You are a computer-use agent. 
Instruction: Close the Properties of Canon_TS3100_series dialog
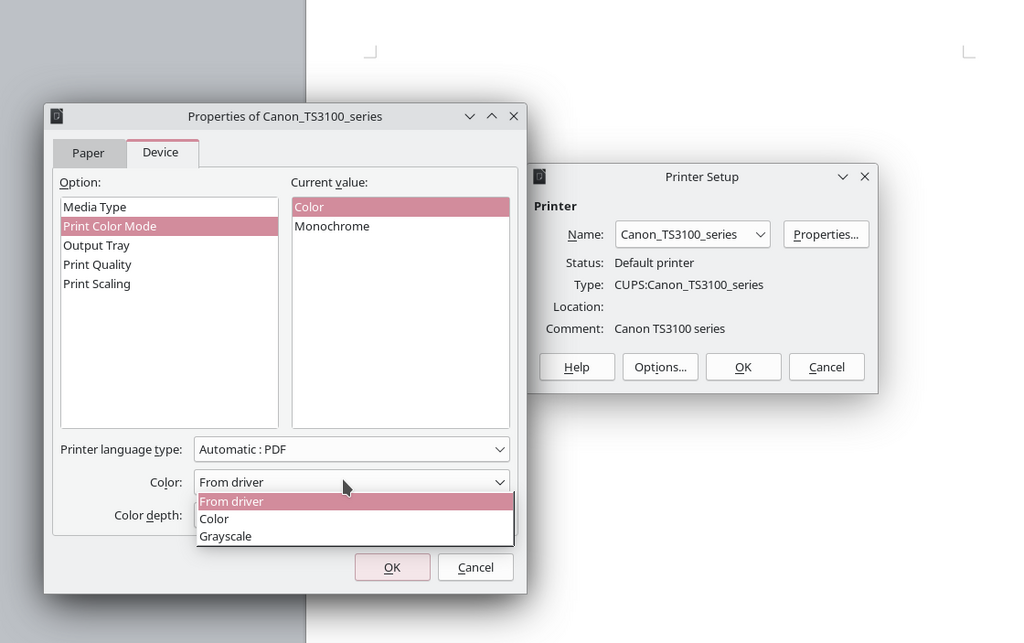click(x=514, y=116)
